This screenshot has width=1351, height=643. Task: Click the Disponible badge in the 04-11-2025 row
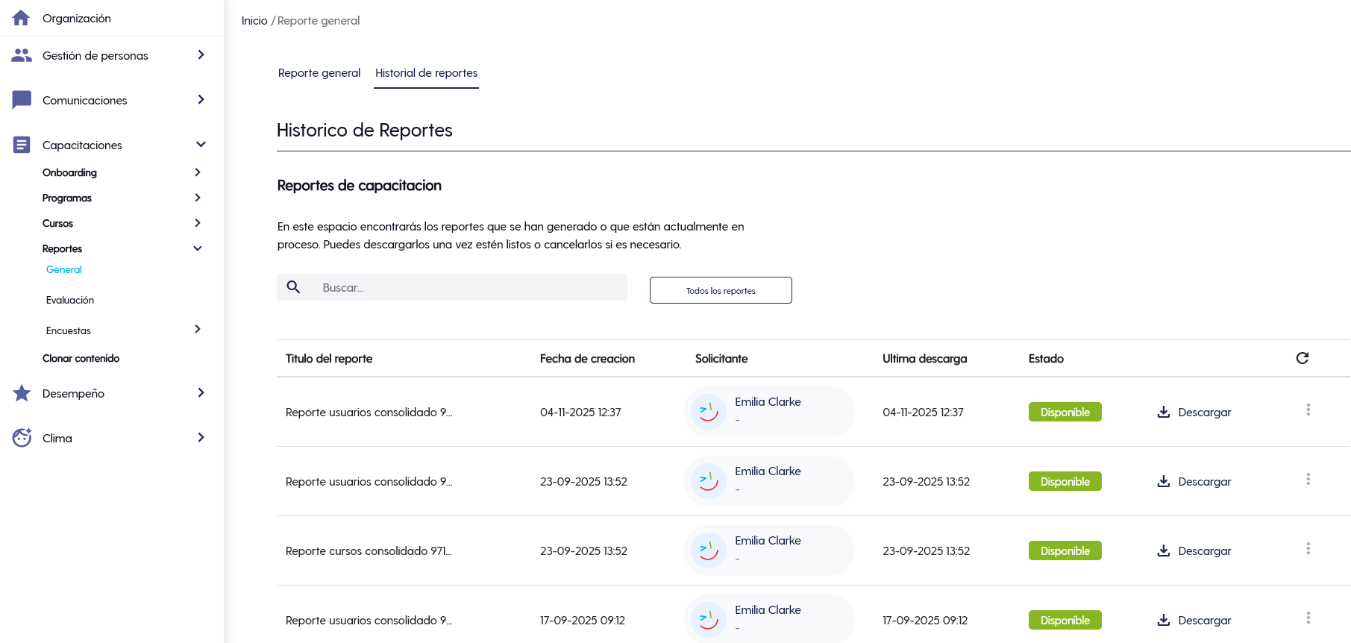pos(1065,412)
